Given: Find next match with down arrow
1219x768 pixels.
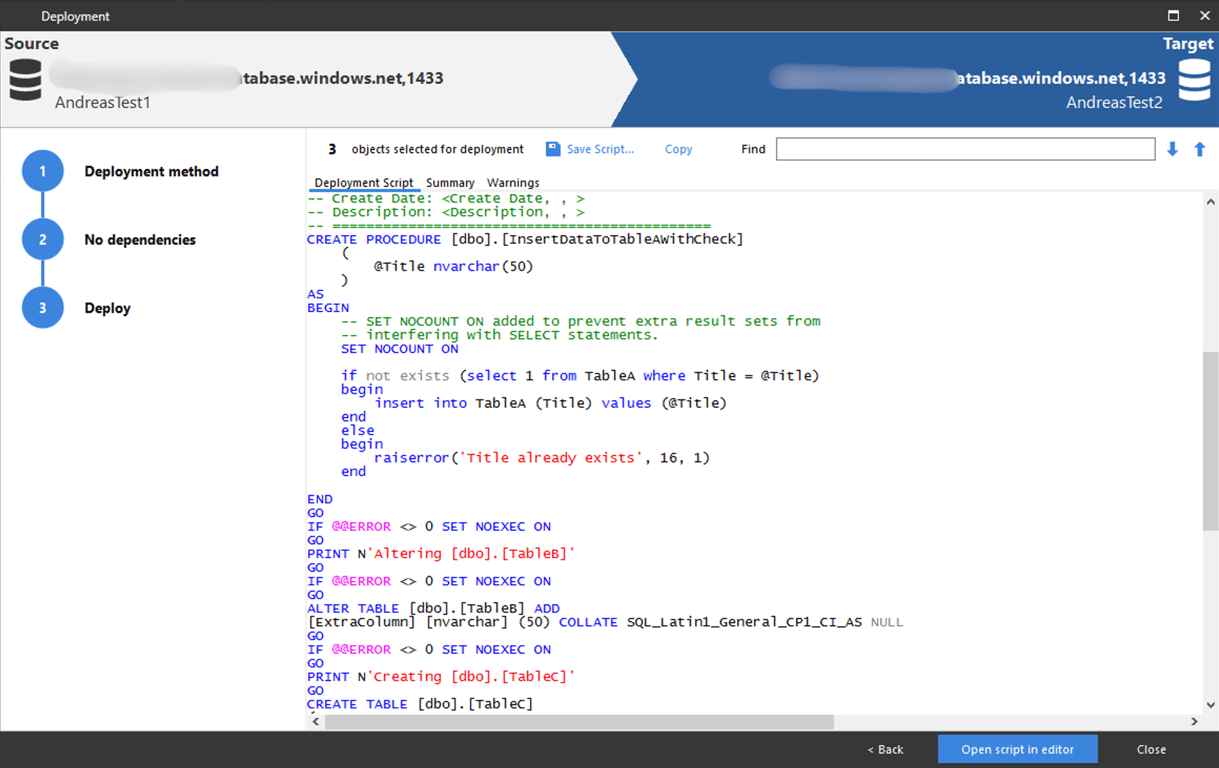Looking at the screenshot, I should 1173,149.
